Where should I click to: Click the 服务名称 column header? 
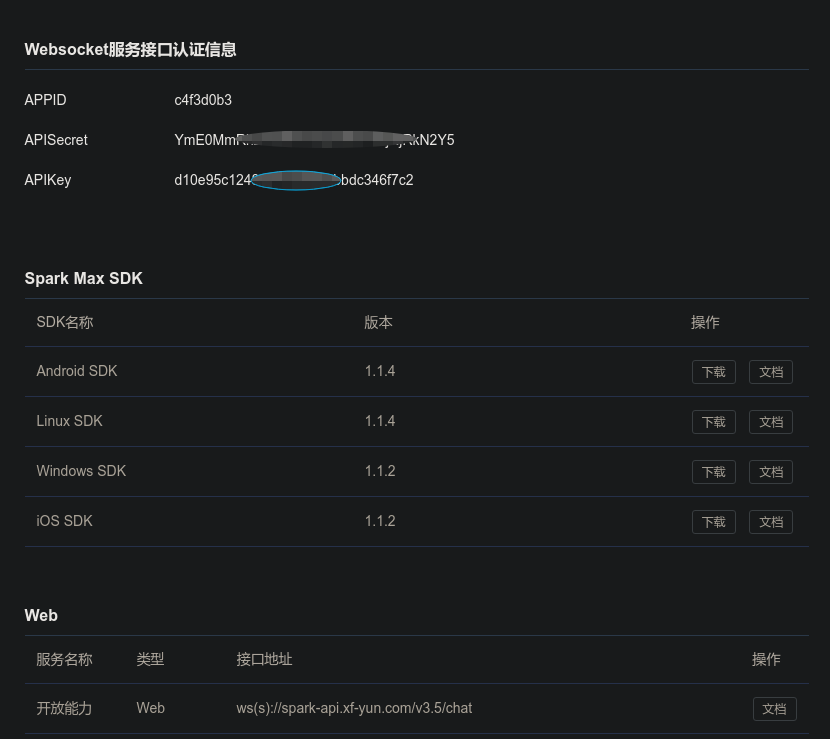point(65,660)
